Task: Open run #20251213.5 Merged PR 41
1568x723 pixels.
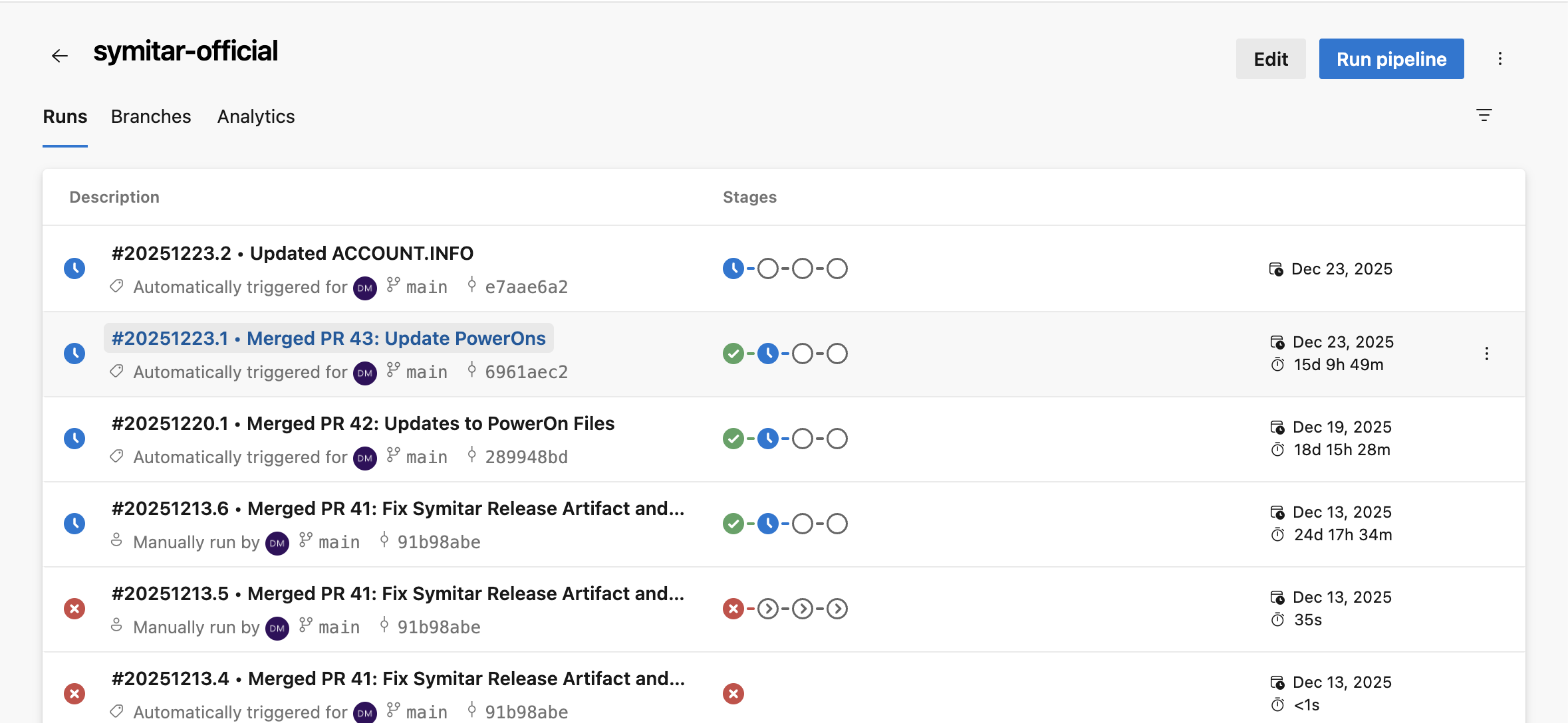Action: pos(398,594)
